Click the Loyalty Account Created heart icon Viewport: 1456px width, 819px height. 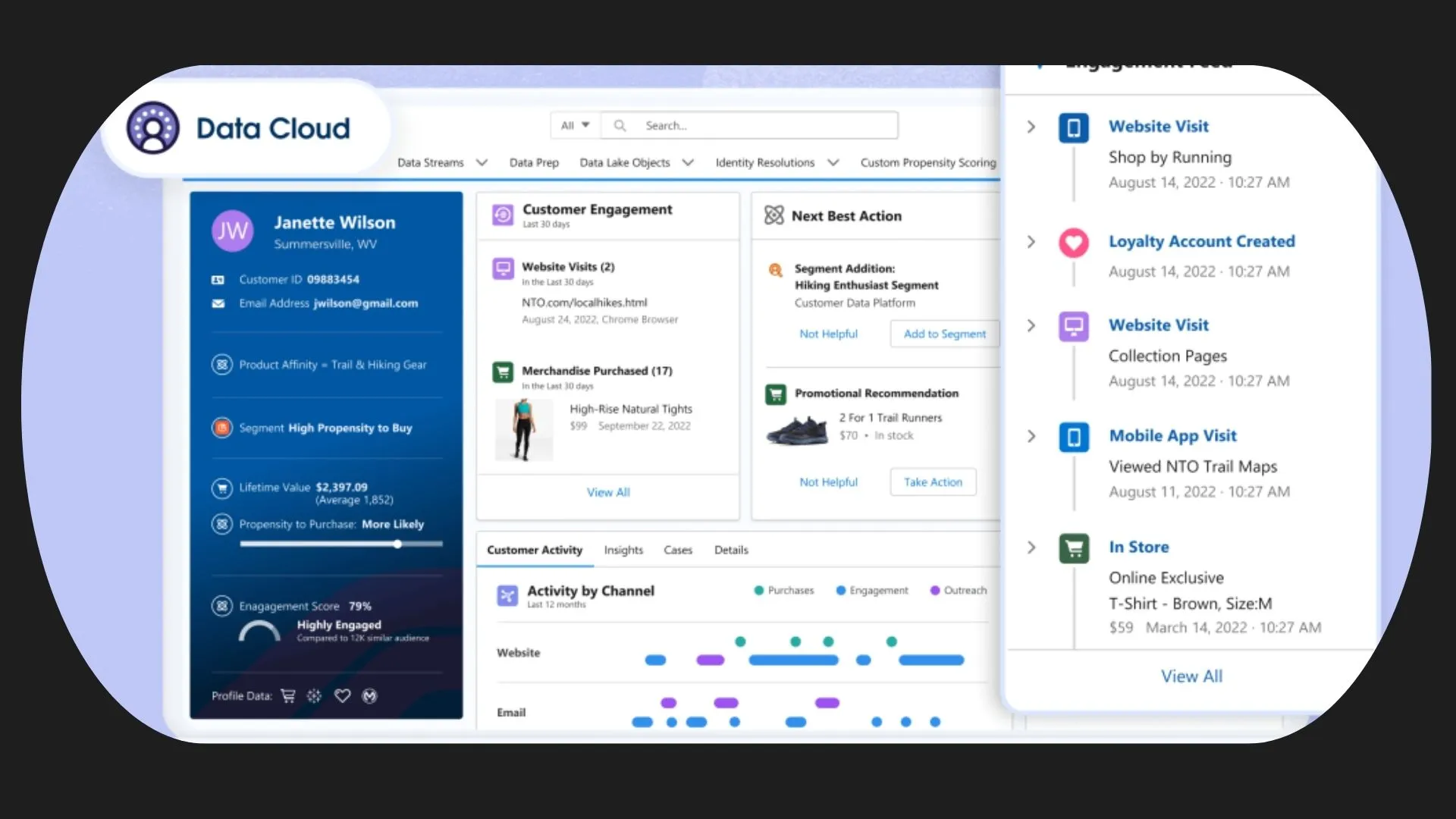1073,243
